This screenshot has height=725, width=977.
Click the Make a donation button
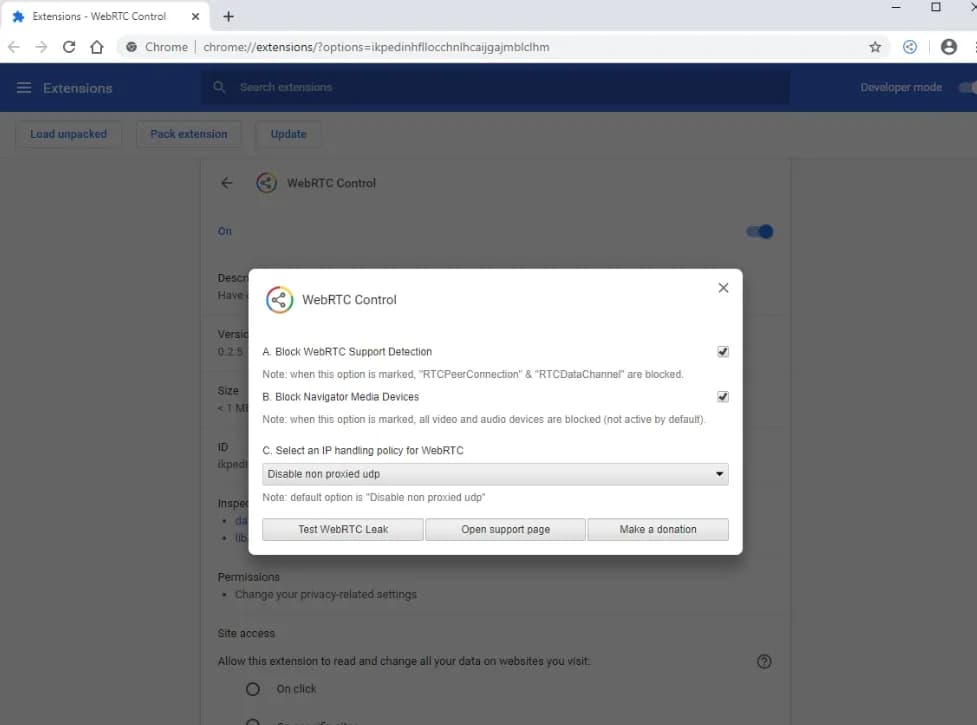click(657, 529)
